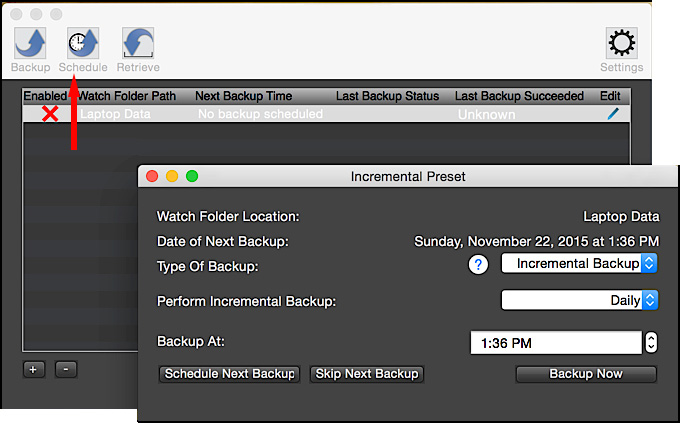Screen dimensions: 680x423
Task: Zoom Incremental Preset window with green button
Action: point(192,176)
